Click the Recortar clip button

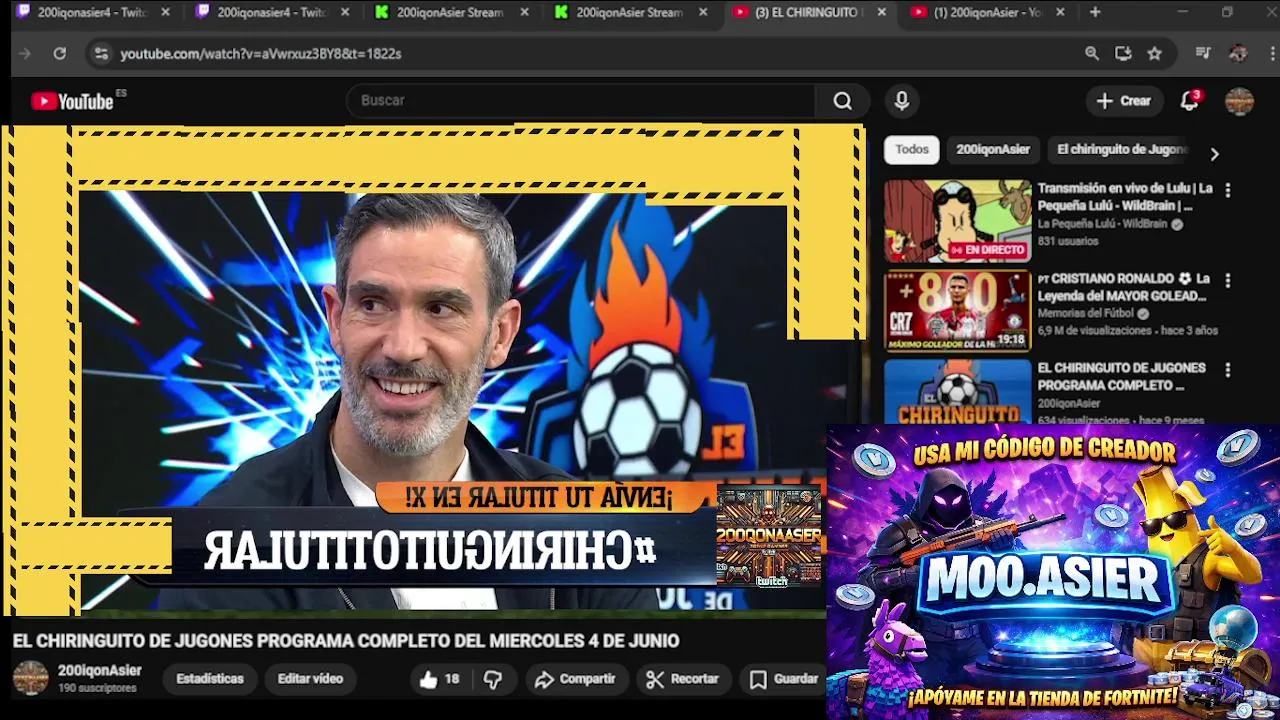[683, 679]
